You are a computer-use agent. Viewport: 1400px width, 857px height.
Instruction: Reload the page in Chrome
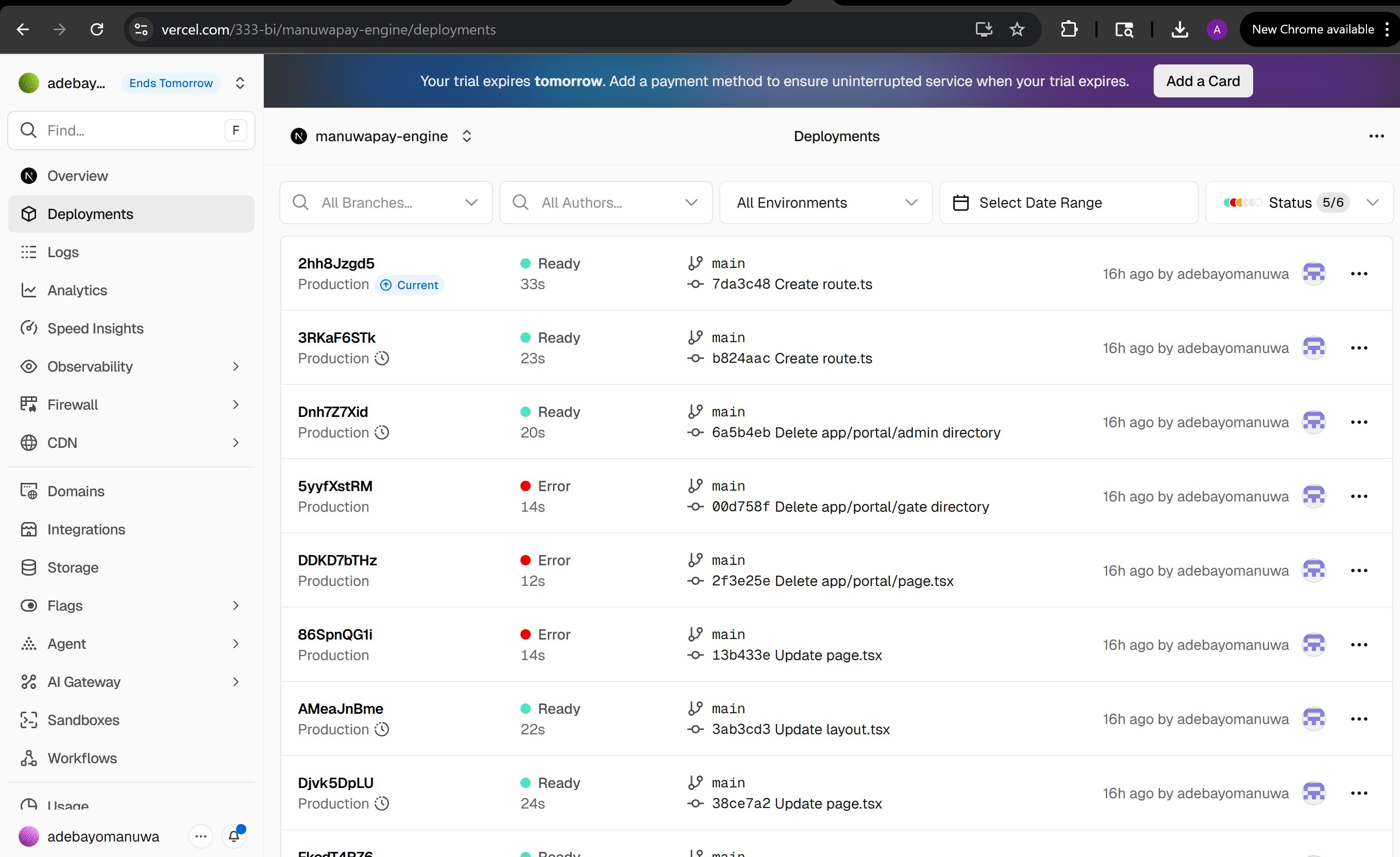96,29
